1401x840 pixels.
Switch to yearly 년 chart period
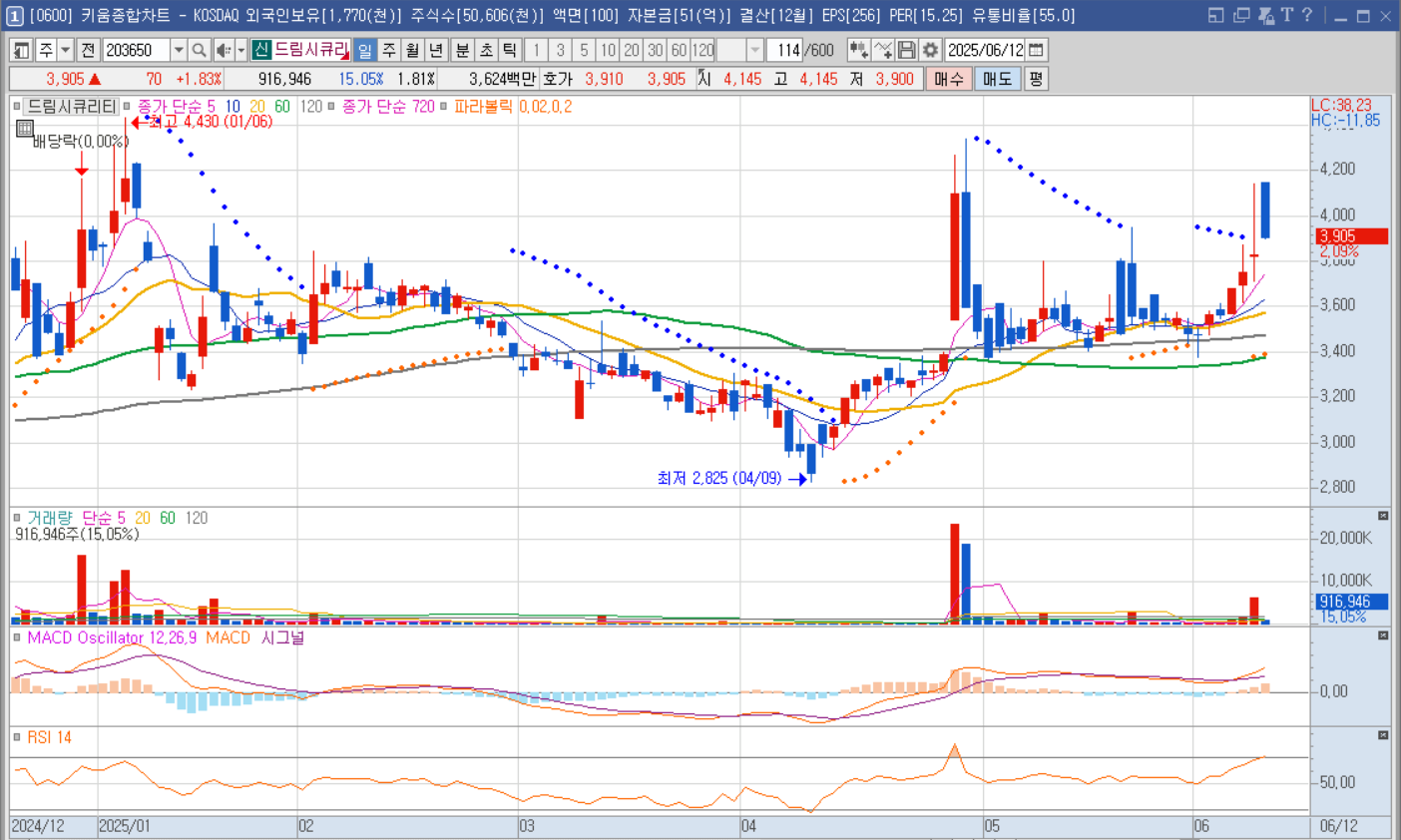[x=436, y=50]
